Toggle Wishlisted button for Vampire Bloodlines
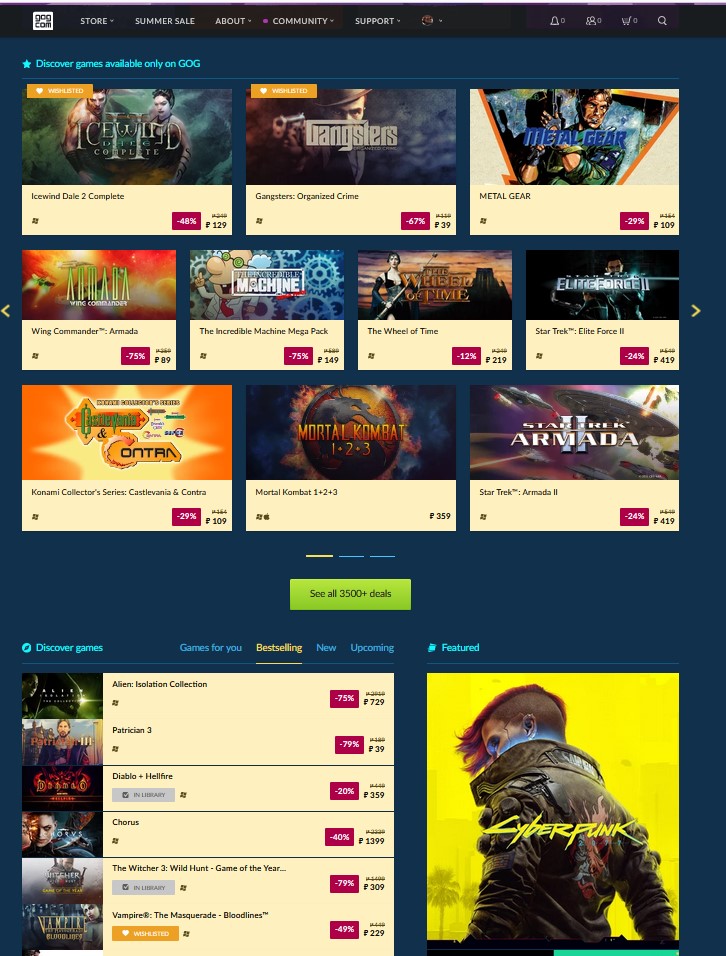The image size is (726, 956). [145, 933]
